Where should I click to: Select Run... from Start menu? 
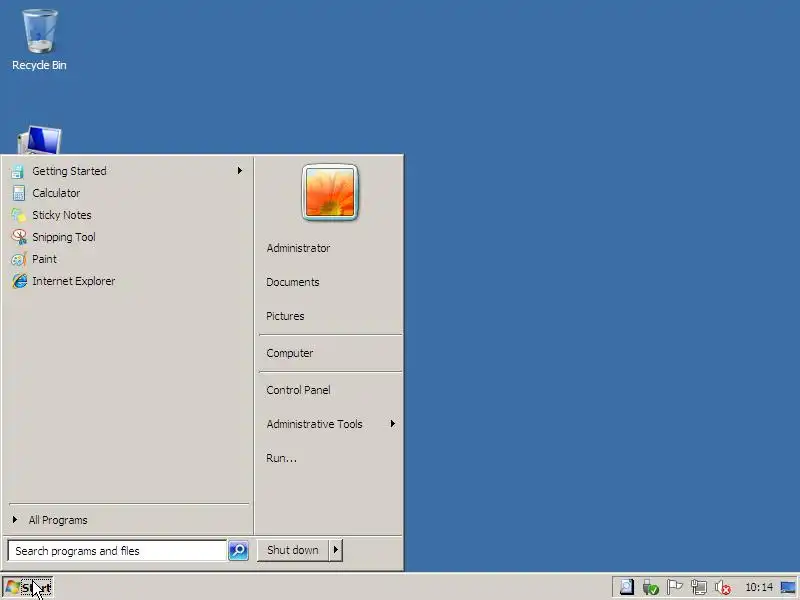(281, 458)
